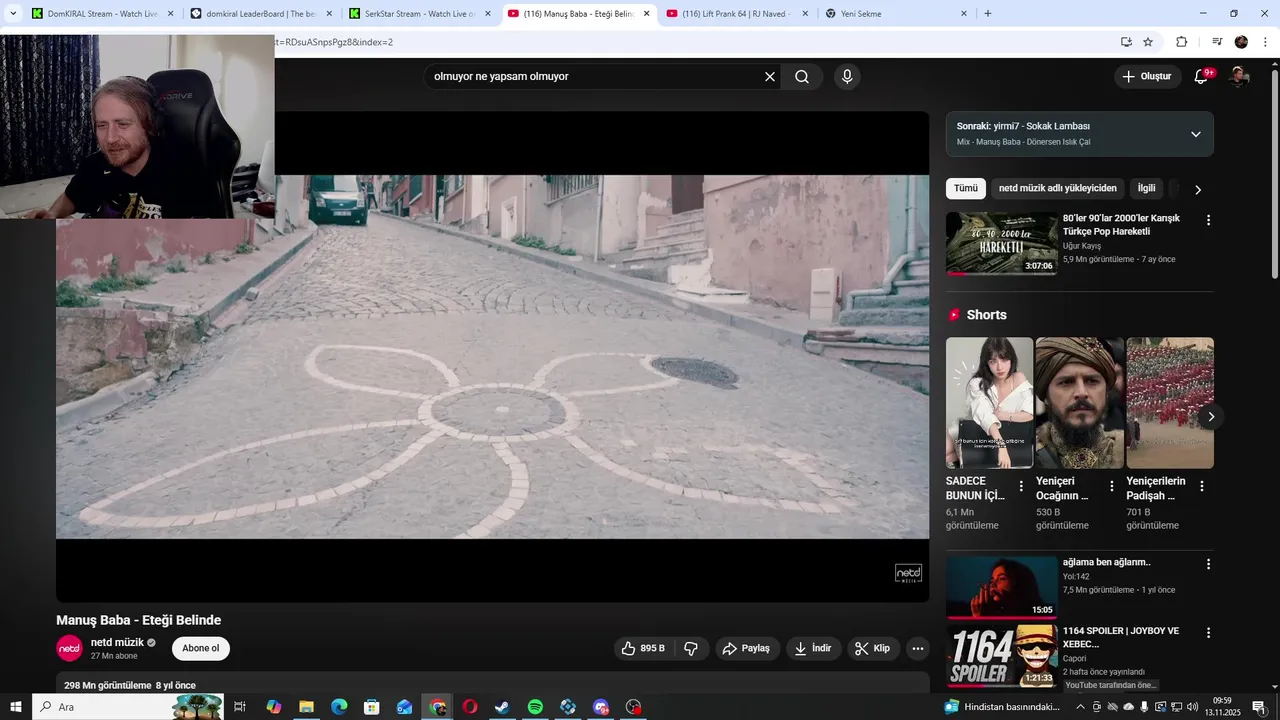The image size is (1280, 720).
Task: Select the İlgili filter chip
Action: tap(1146, 188)
